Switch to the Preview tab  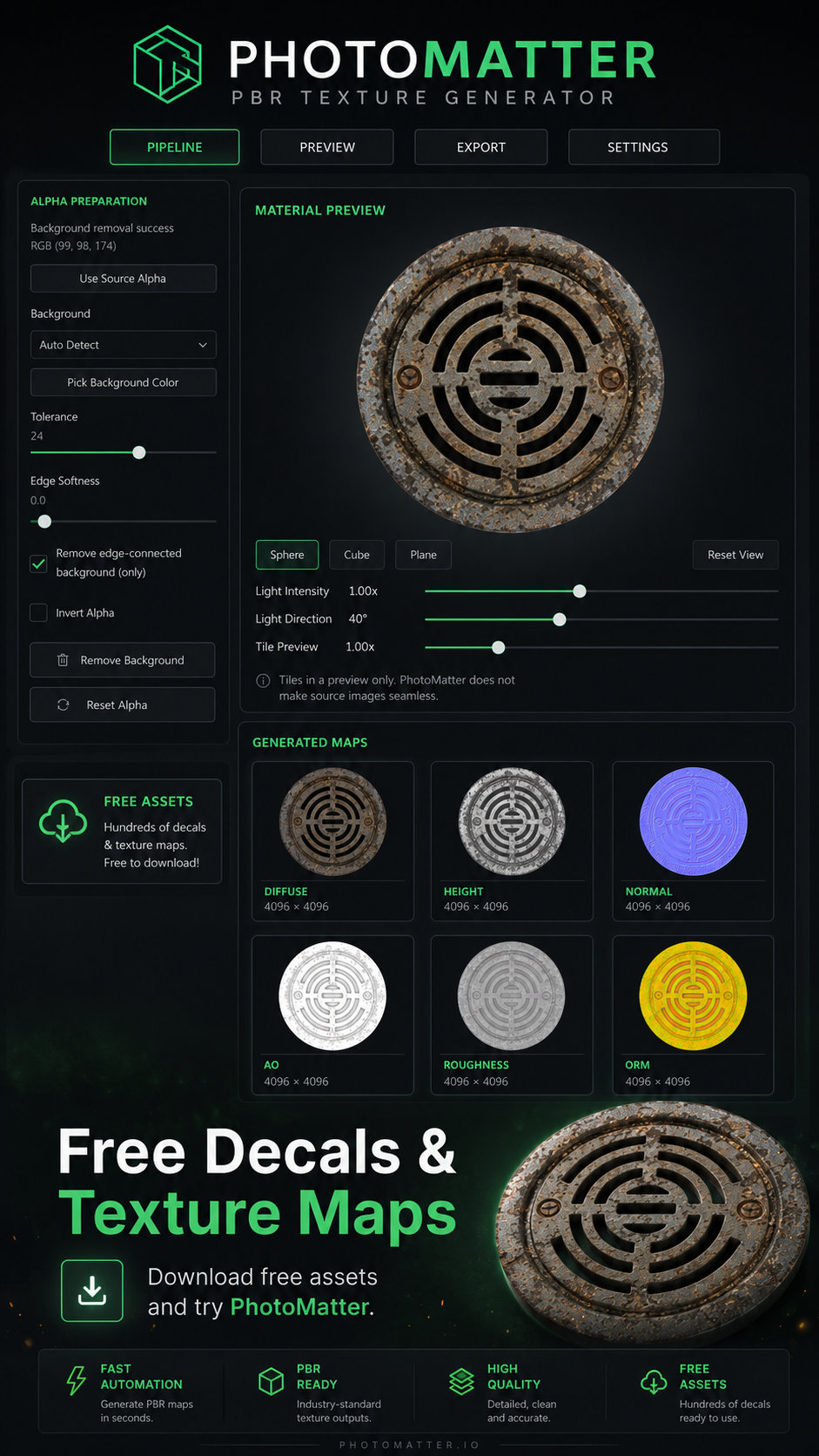point(327,147)
